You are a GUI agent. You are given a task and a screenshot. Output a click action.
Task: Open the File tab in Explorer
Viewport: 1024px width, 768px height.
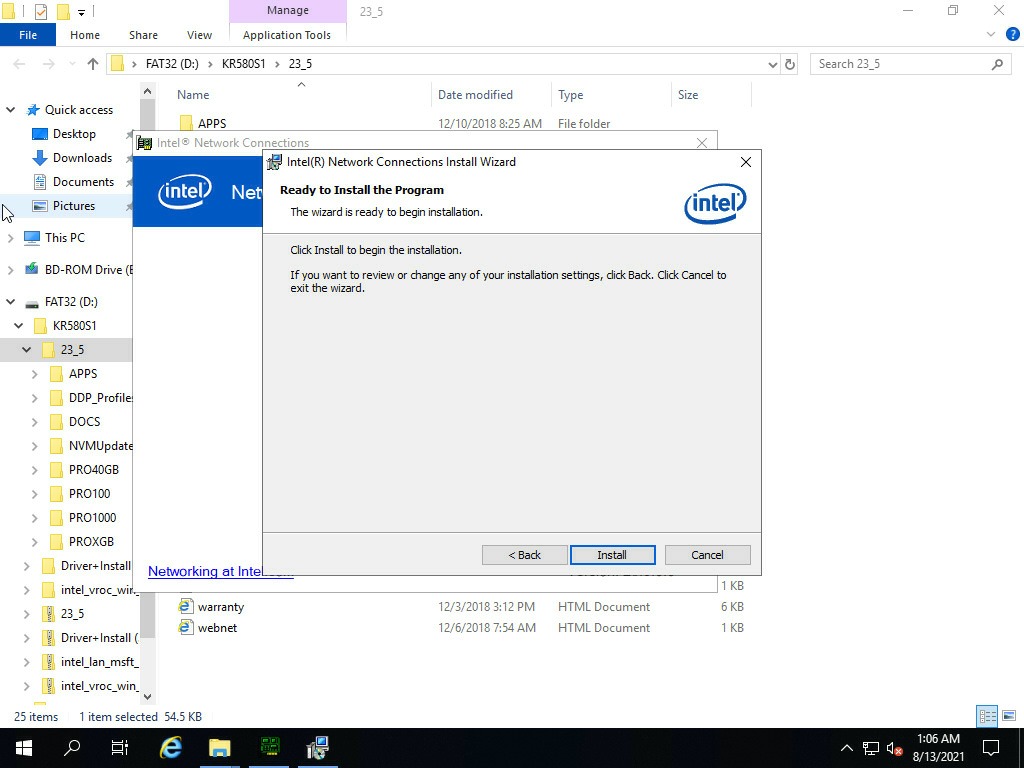[28, 35]
